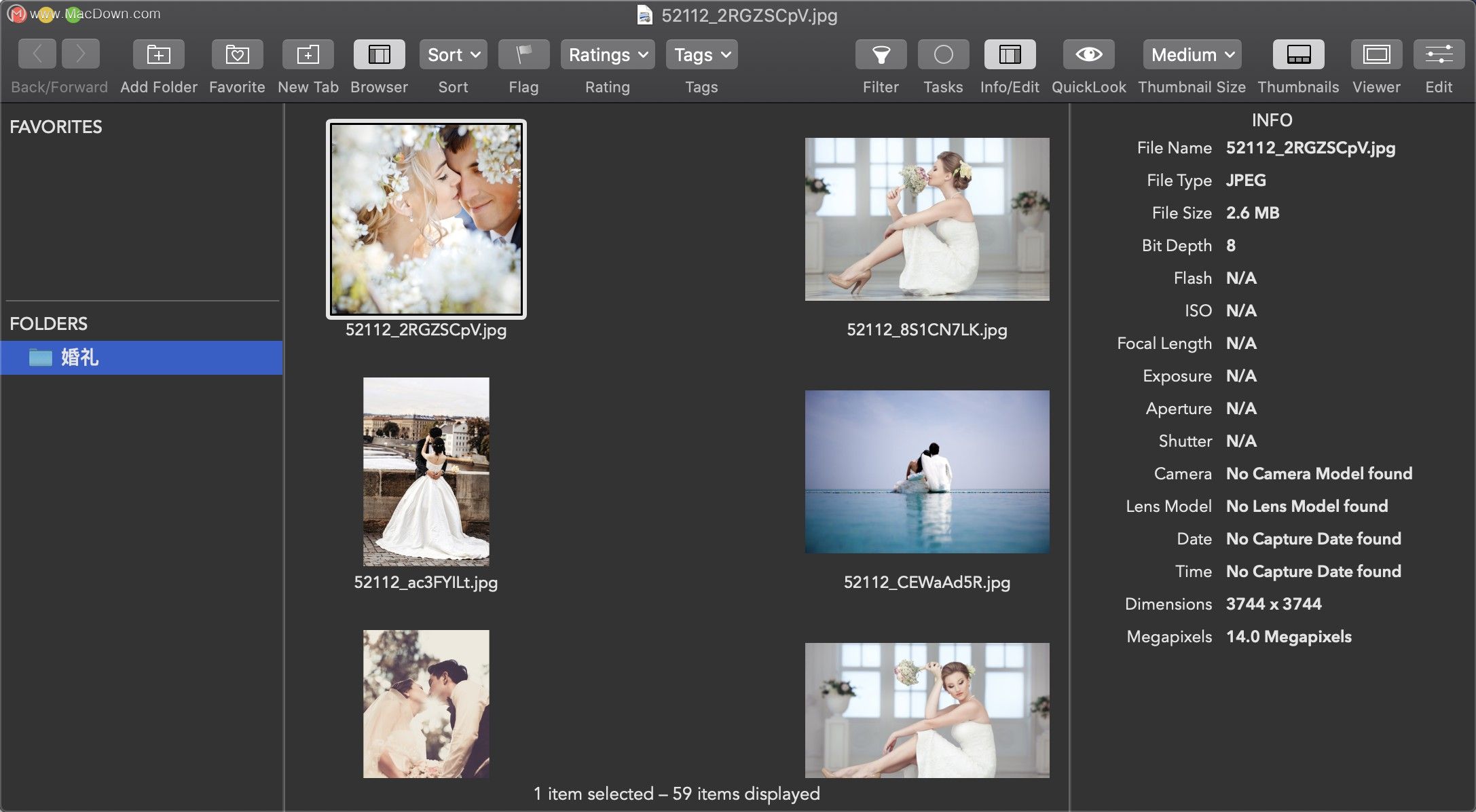Click the File Type value JPEG
Image resolution: width=1476 pixels, height=812 pixels.
1246,181
